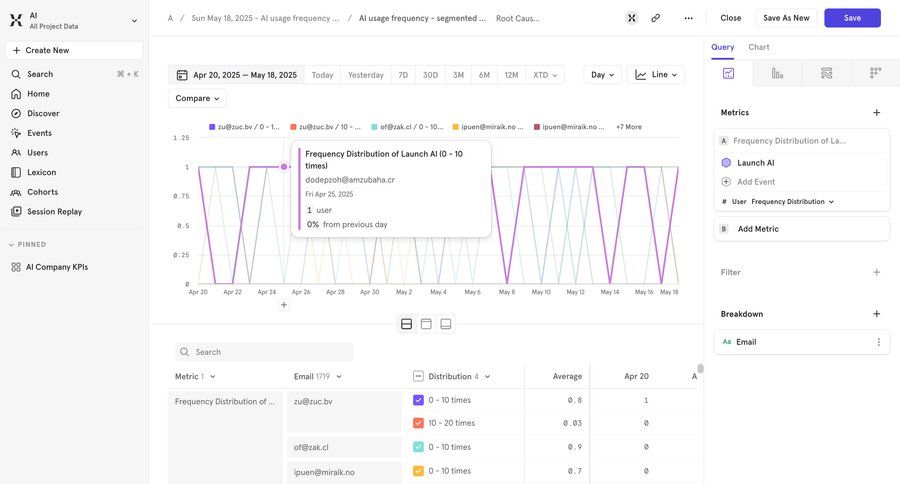
Task: Show table-only layout
Action: [x=445, y=324]
